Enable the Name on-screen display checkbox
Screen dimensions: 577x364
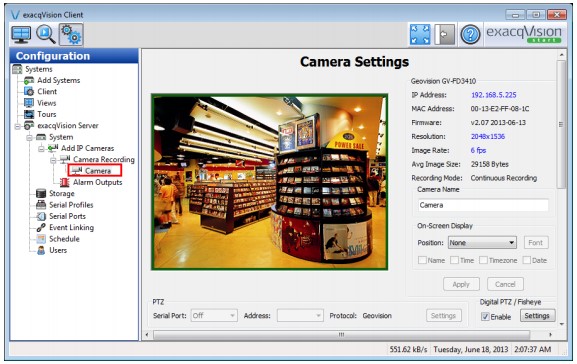point(422,260)
